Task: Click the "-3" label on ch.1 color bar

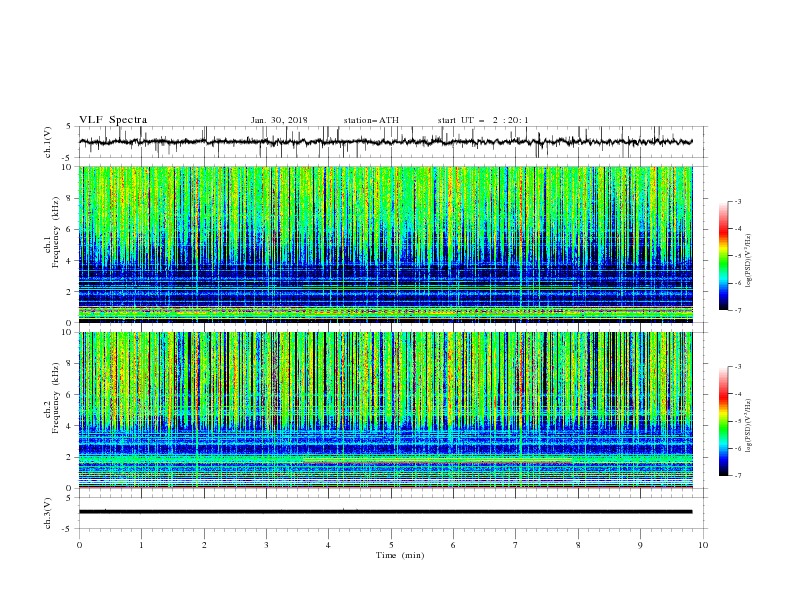Action: click(737, 201)
